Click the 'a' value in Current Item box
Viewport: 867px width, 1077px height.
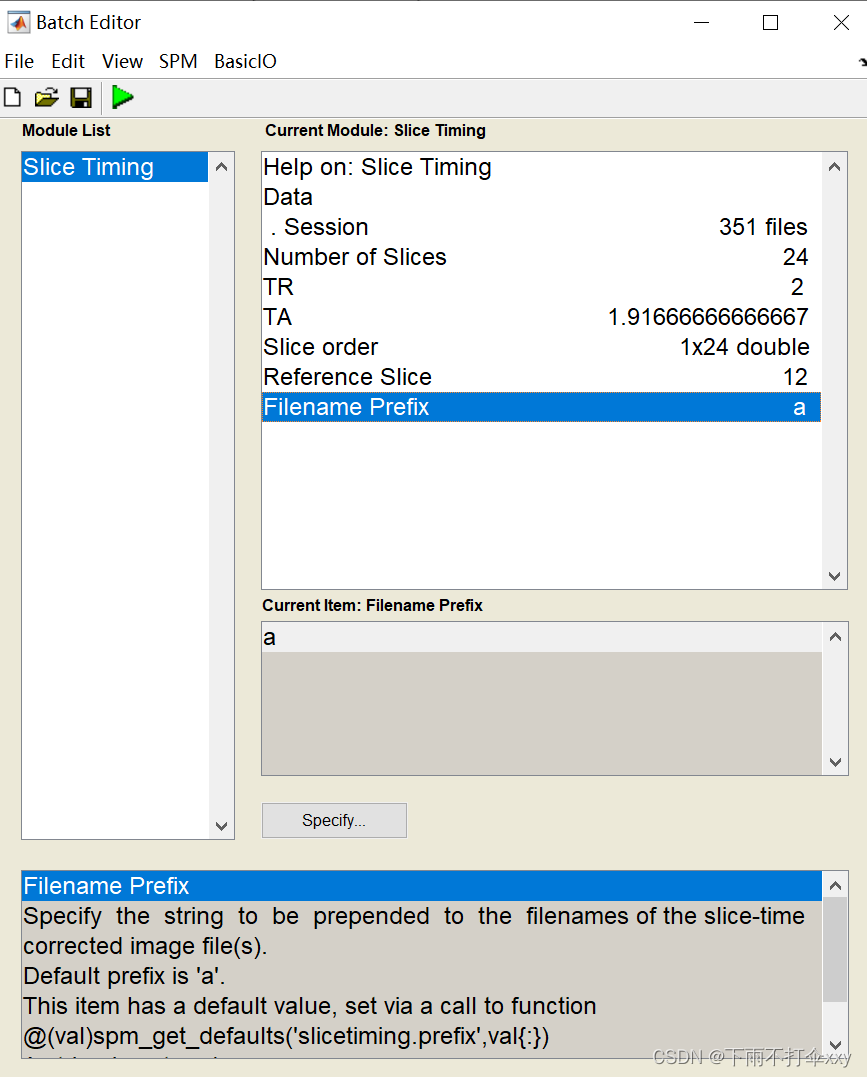(x=541, y=637)
